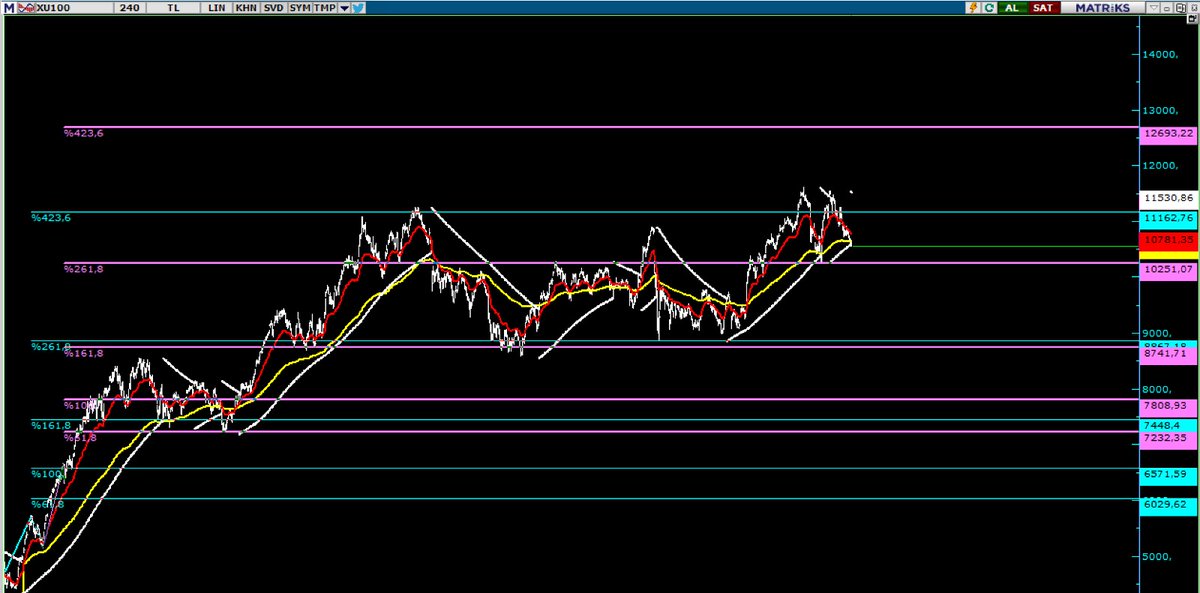Click the red SAT sell button
Viewport: 1200px width, 593px height.
1043,7
